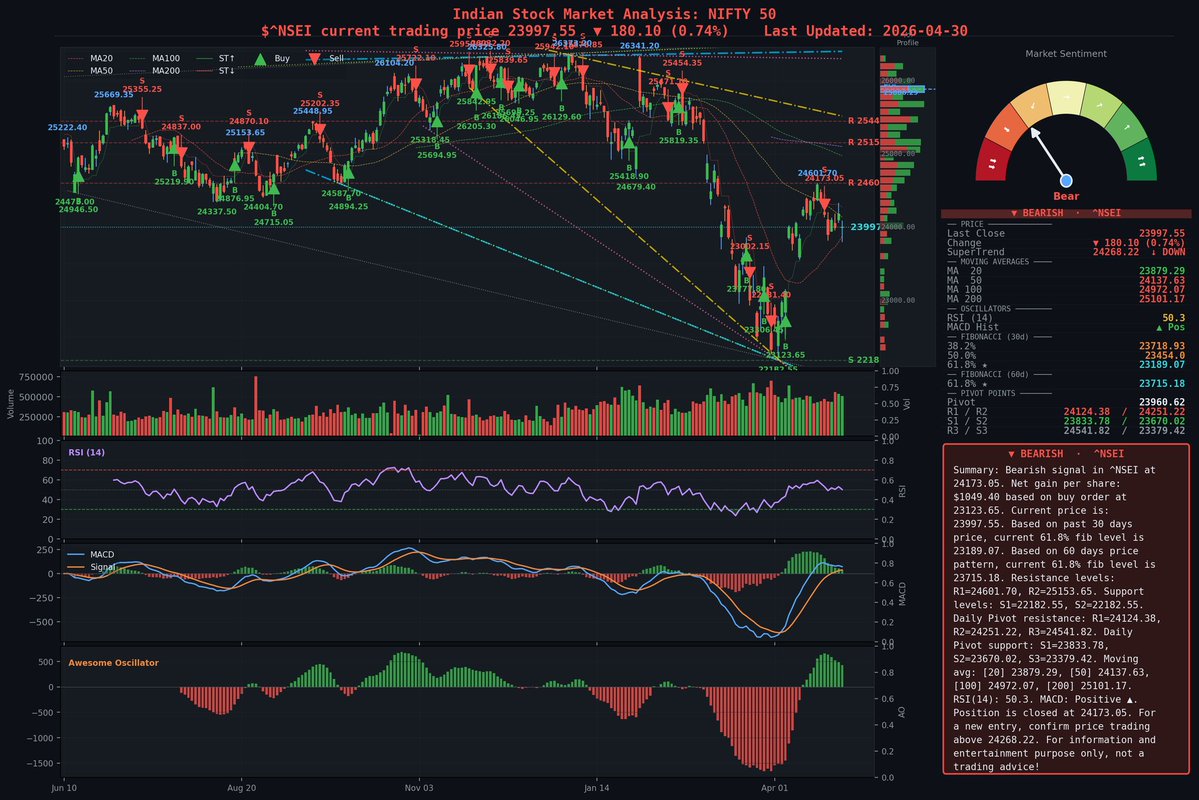Click the dark green gauge segment
Viewport: 1199px width, 800px height.
(x=1139, y=161)
